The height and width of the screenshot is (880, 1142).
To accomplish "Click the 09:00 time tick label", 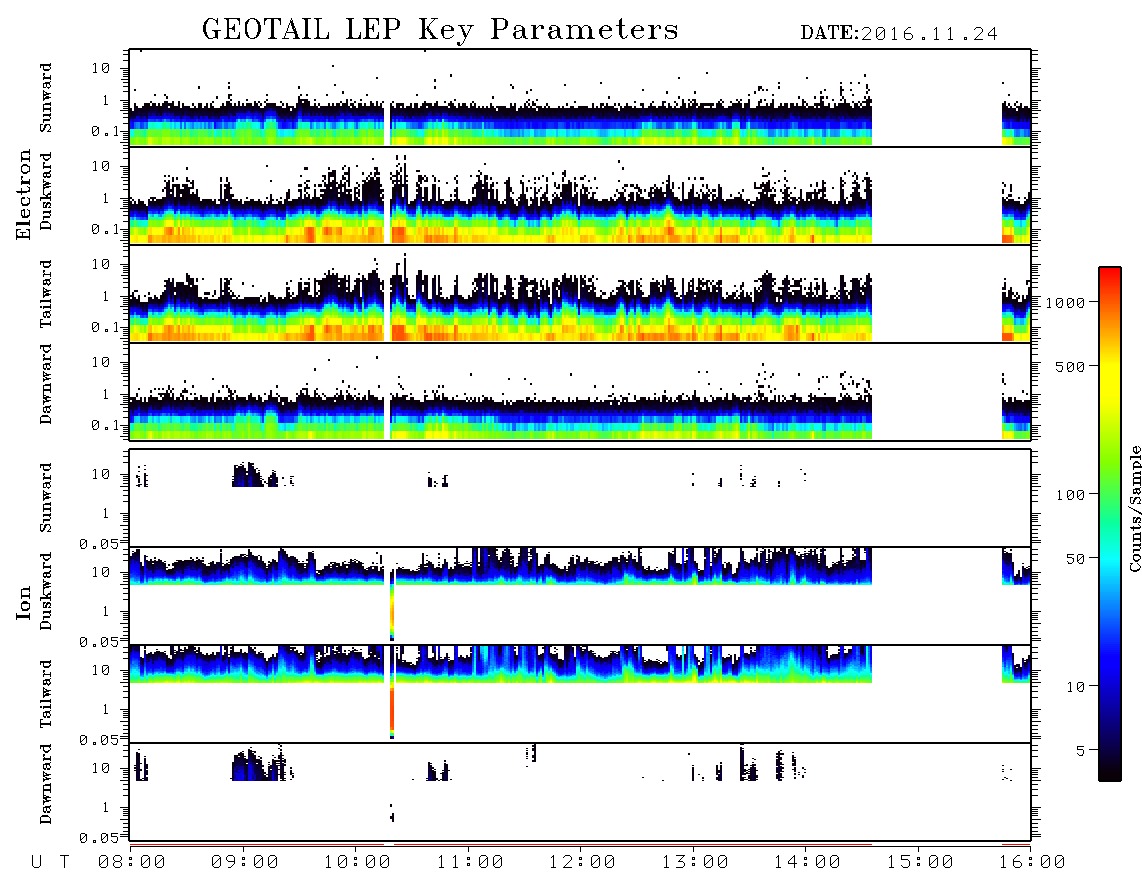I will [245, 862].
